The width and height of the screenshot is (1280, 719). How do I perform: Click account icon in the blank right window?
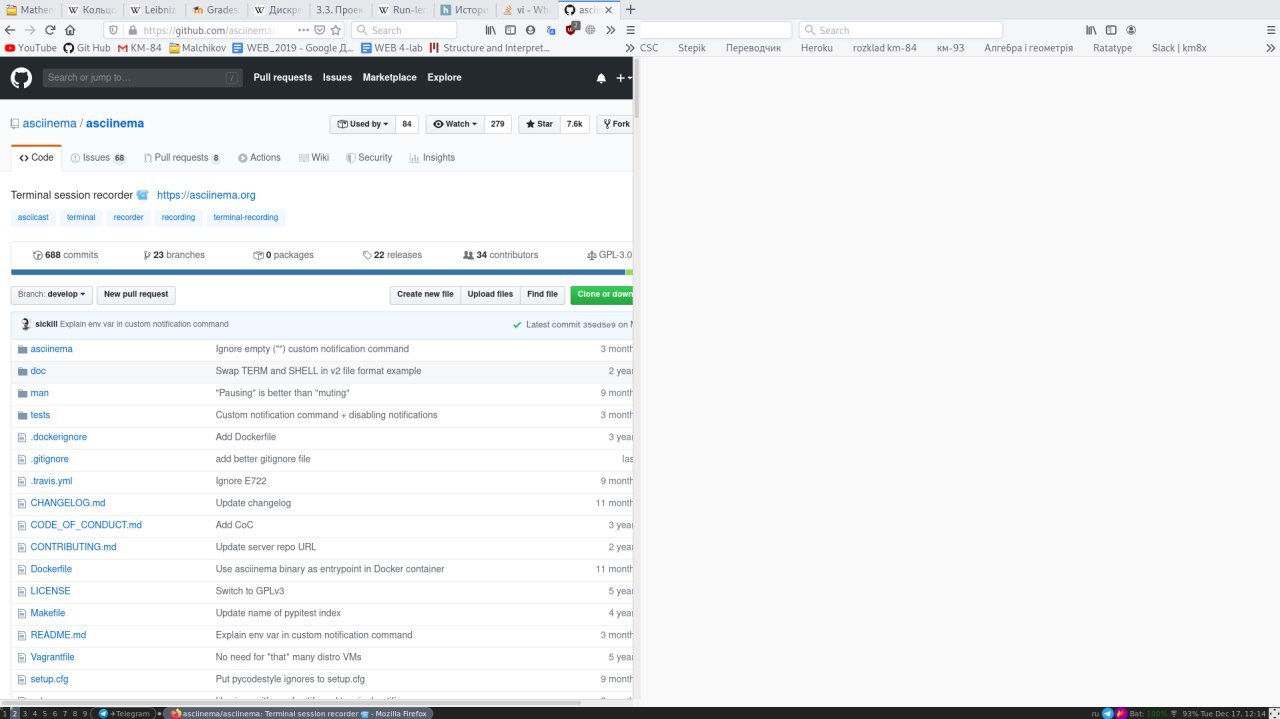tap(1130, 30)
